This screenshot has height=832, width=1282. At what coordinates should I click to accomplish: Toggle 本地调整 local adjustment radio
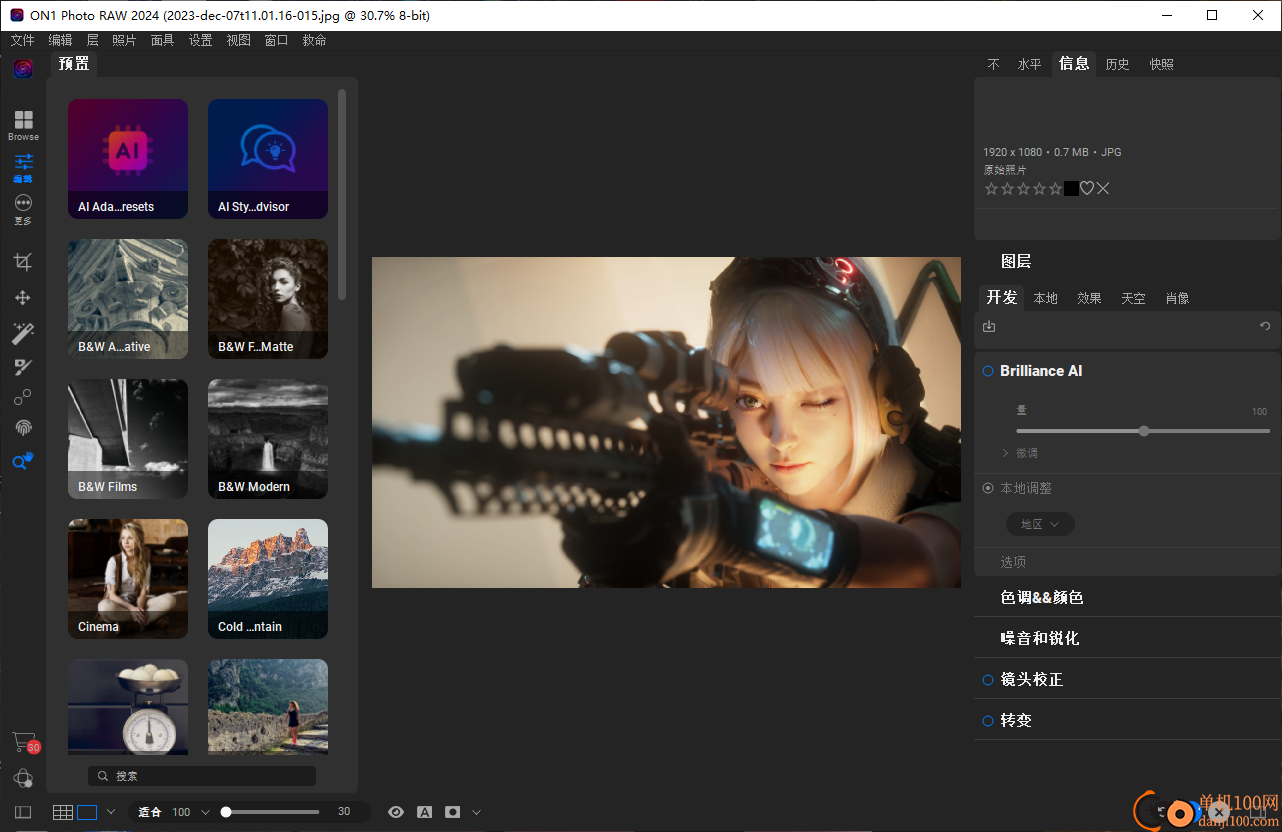tap(988, 488)
